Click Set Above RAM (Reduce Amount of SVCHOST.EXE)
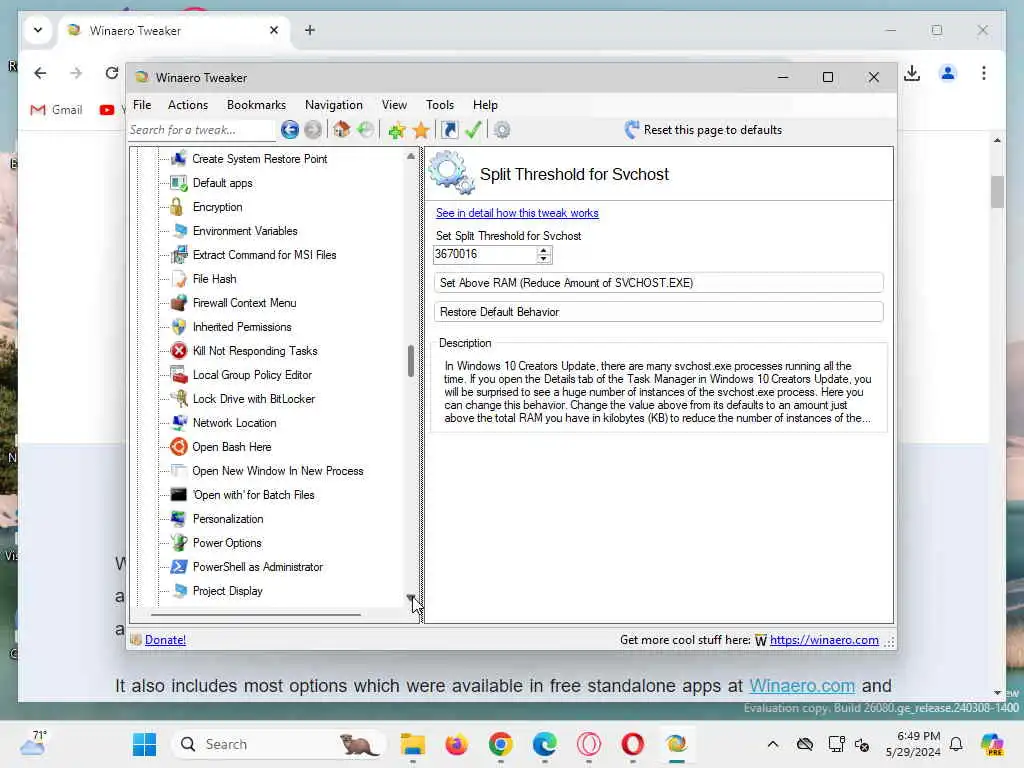1024x768 pixels. pos(658,283)
